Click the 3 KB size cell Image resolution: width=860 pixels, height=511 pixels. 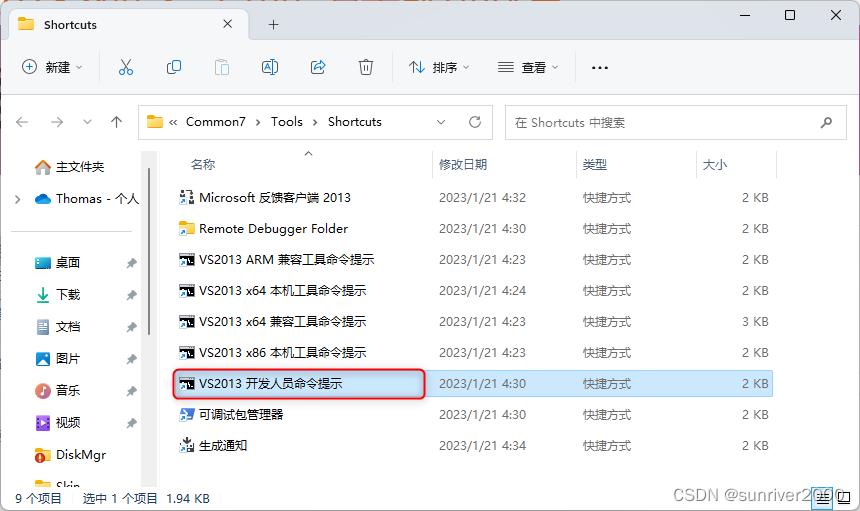(x=755, y=321)
